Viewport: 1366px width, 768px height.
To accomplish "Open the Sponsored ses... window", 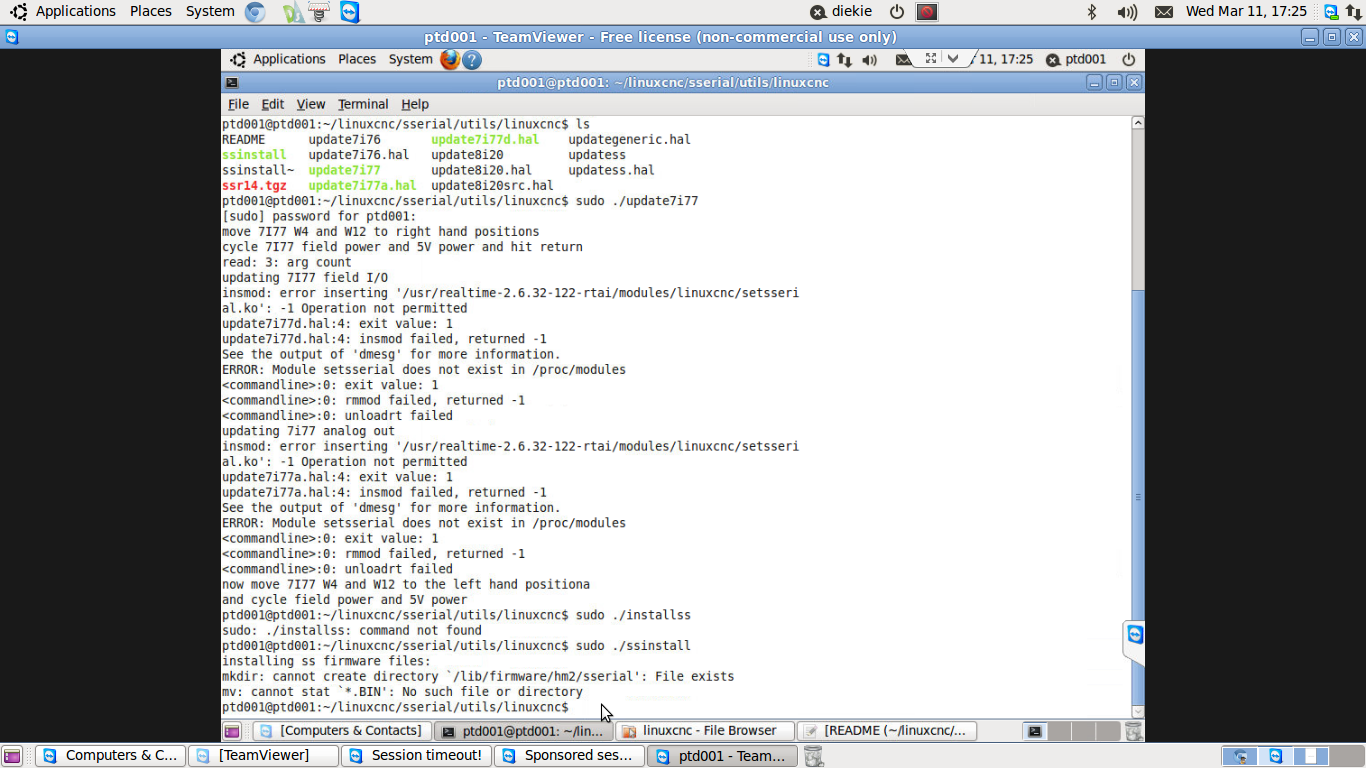I will [x=569, y=756].
